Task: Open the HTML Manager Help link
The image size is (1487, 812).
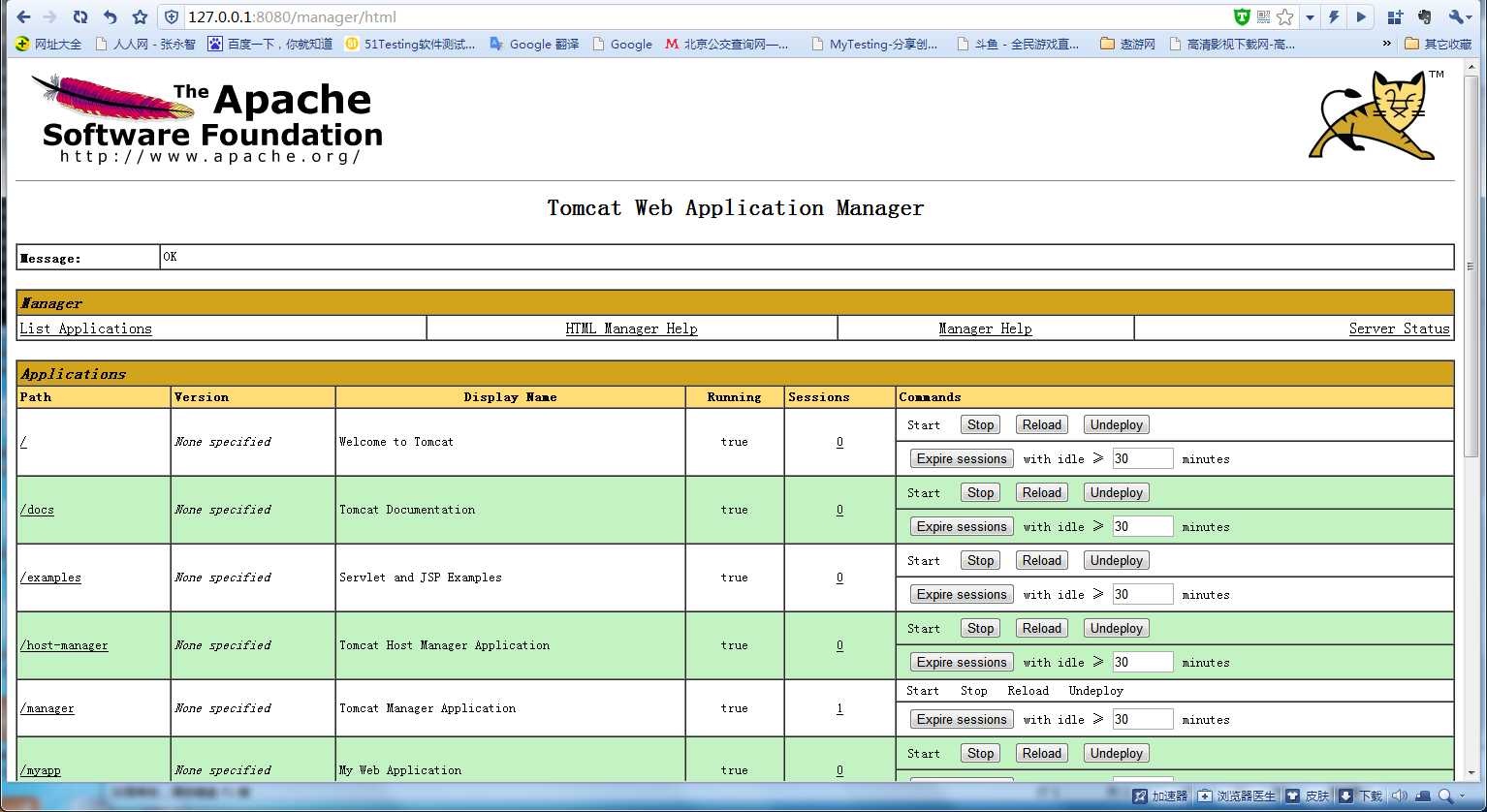Action: click(631, 328)
